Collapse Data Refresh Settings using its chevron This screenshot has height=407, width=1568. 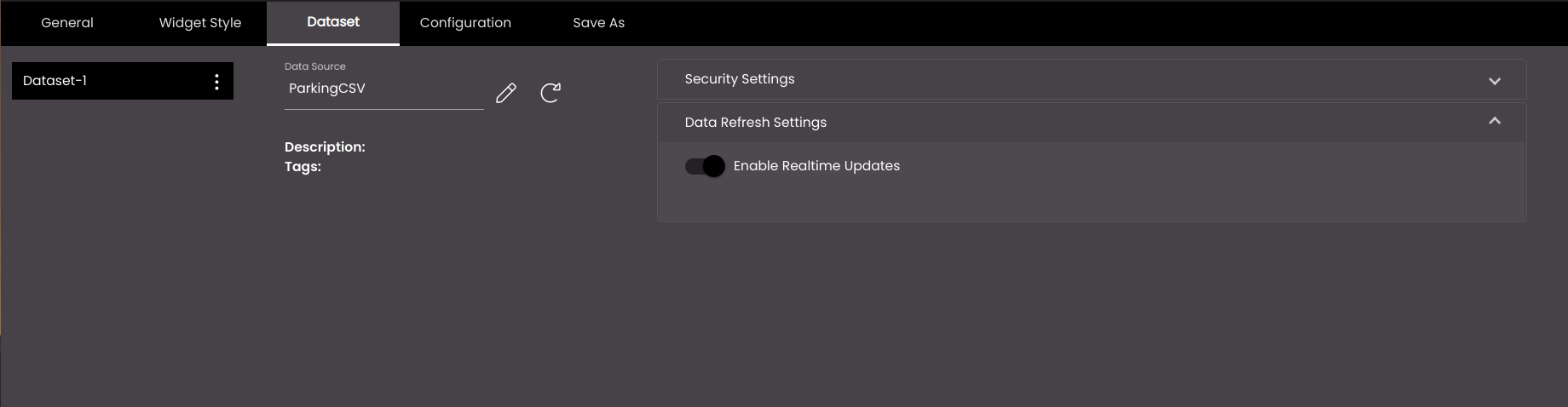point(1495,121)
